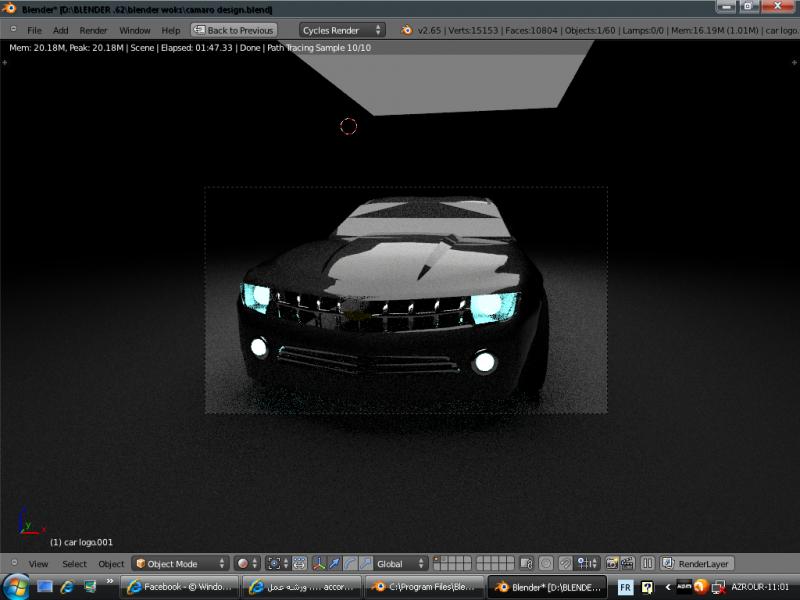The image size is (800, 600).
Task: Open the Object Mode dropdown
Action: point(181,564)
